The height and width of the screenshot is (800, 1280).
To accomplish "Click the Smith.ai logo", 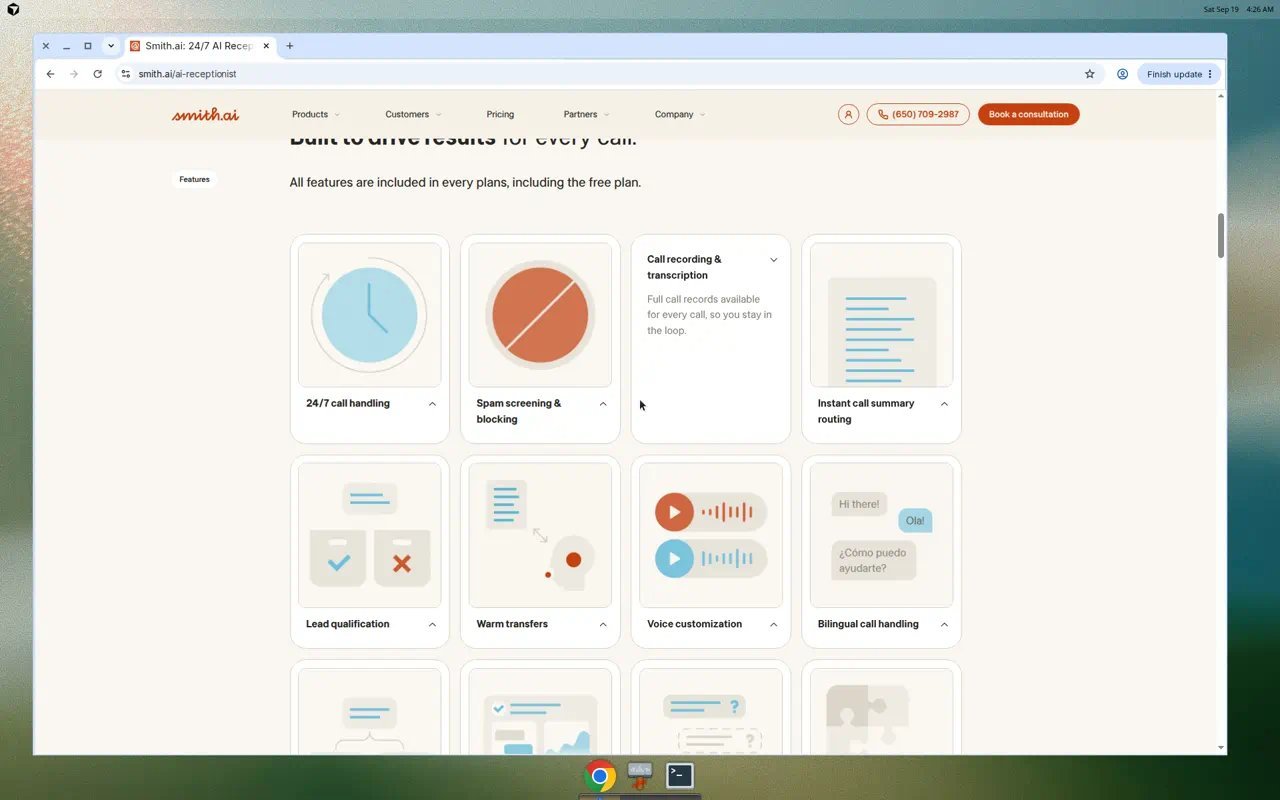I will [205, 114].
